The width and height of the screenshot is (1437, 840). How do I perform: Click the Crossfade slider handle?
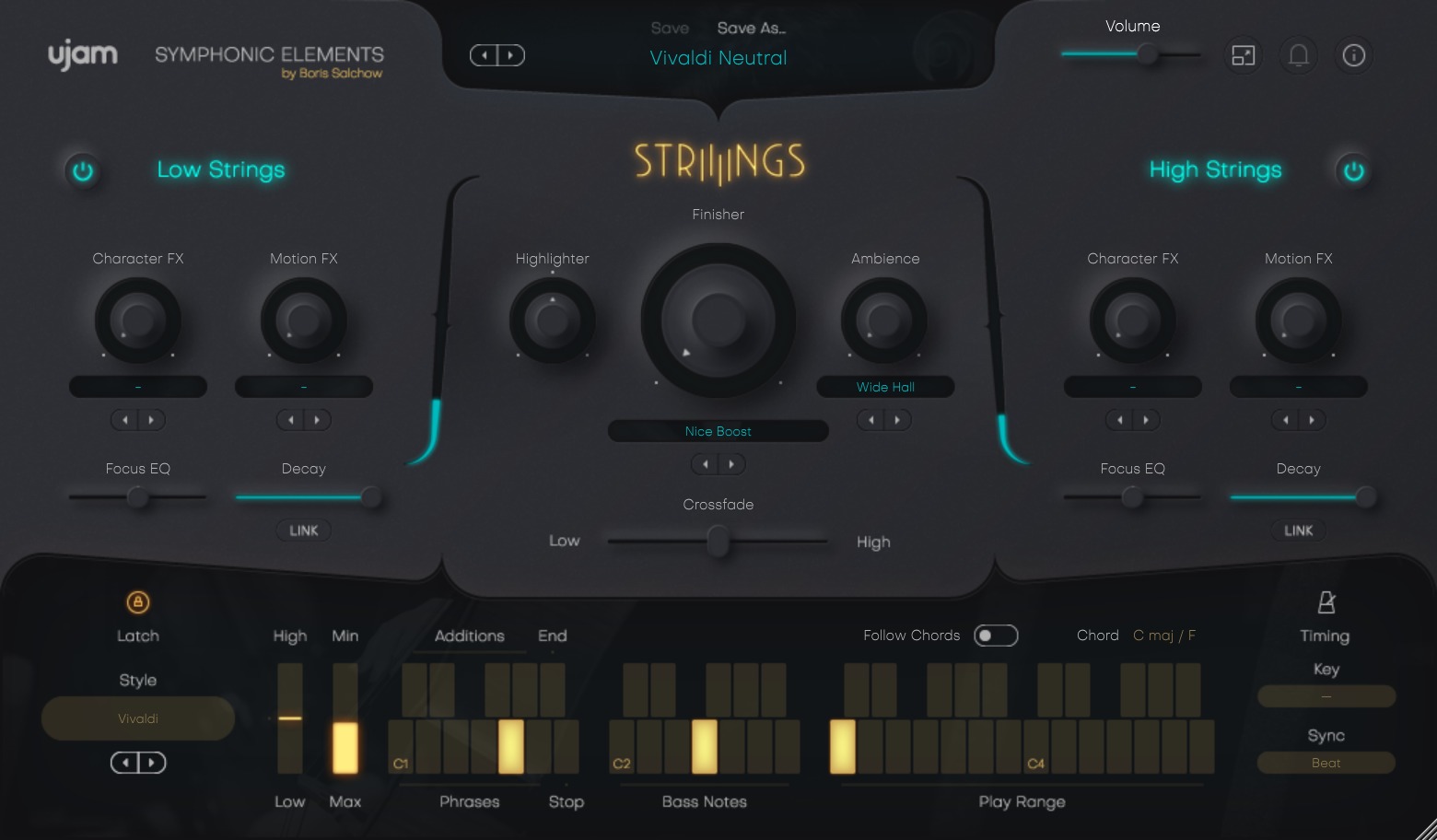(x=718, y=541)
